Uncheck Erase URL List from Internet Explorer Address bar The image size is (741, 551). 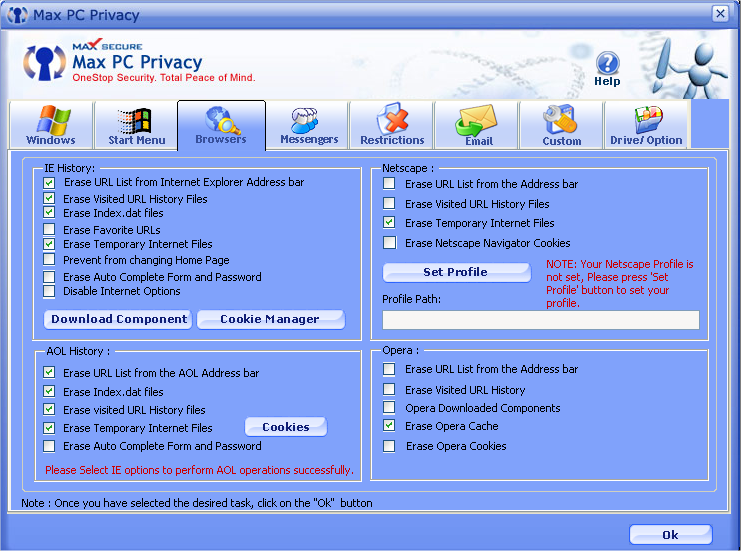[x=49, y=182]
